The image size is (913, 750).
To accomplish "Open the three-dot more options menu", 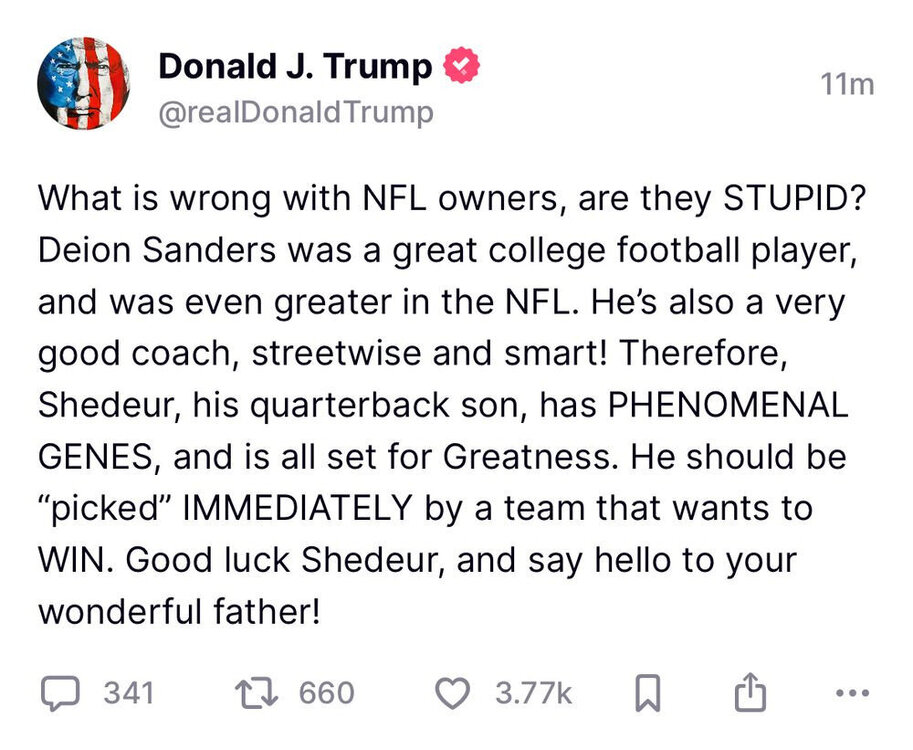I will tap(852, 694).
